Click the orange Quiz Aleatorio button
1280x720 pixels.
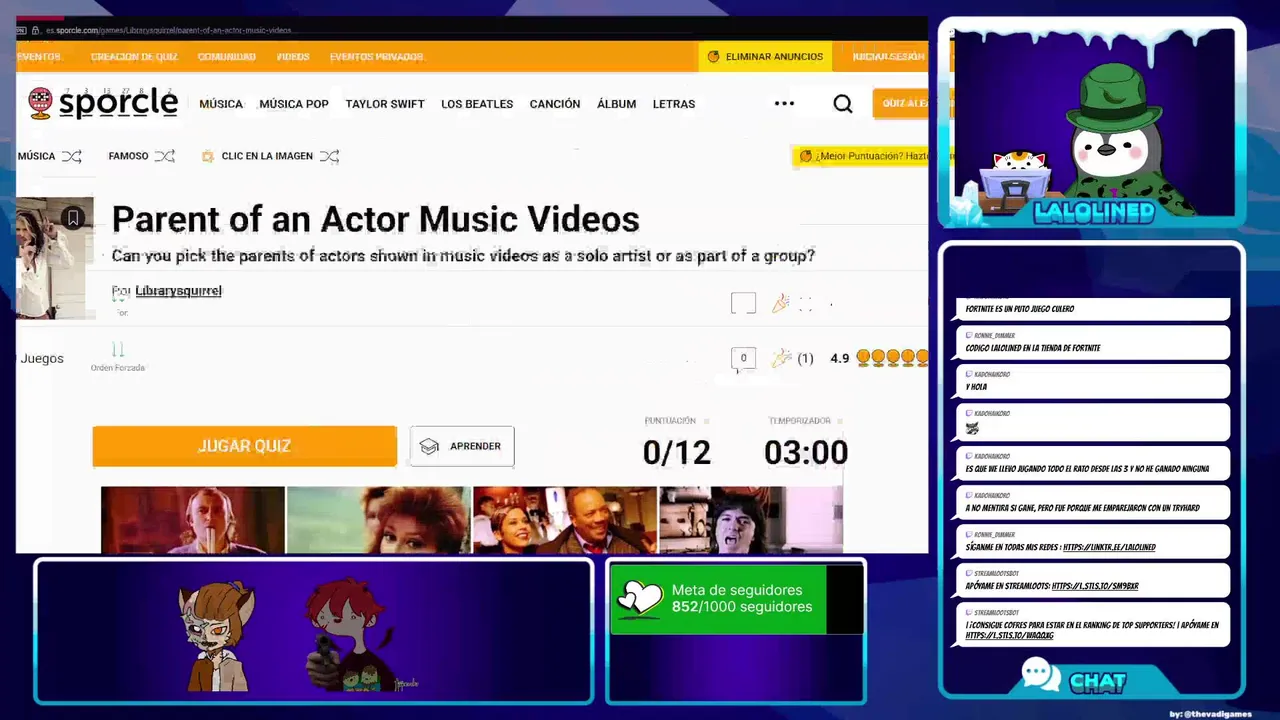(901, 103)
